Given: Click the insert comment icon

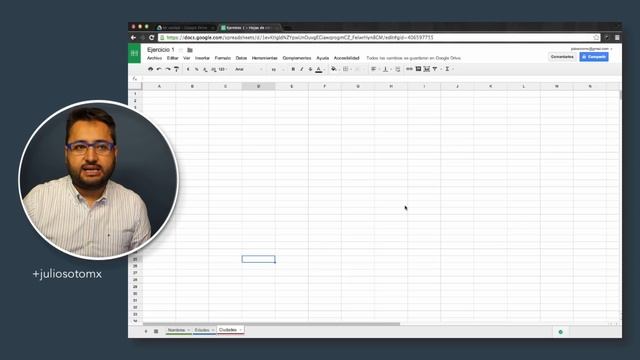Looking at the screenshot, I should [418, 69].
